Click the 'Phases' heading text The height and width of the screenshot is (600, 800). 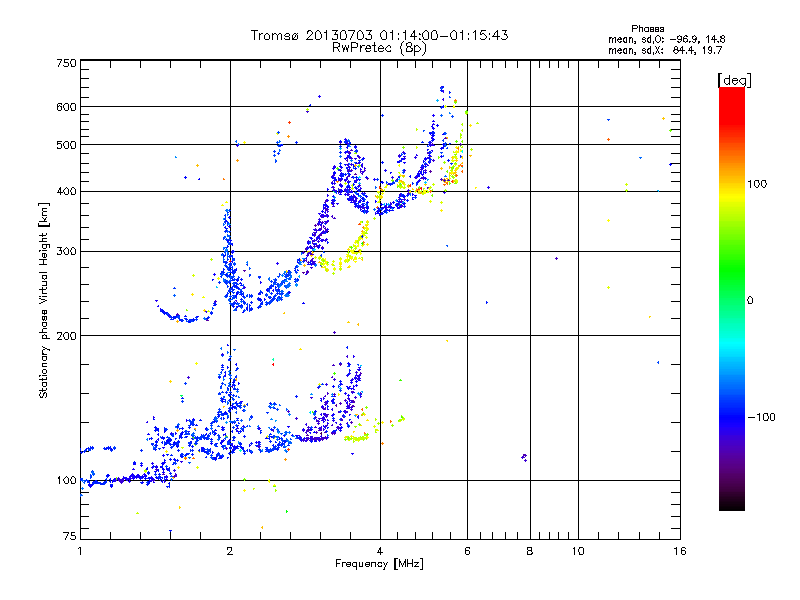pyautogui.click(x=647, y=29)
